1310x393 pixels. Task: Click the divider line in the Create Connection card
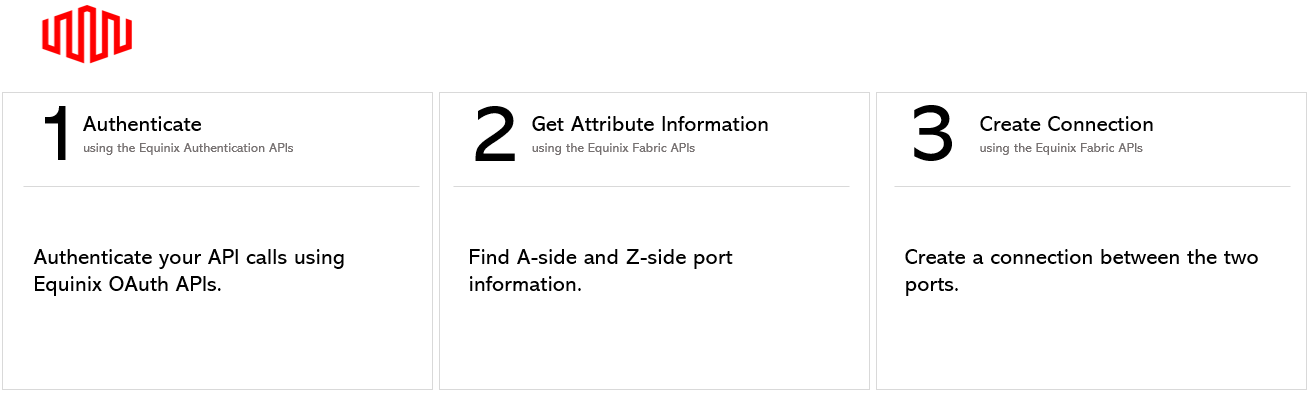tap(1092, 186)
